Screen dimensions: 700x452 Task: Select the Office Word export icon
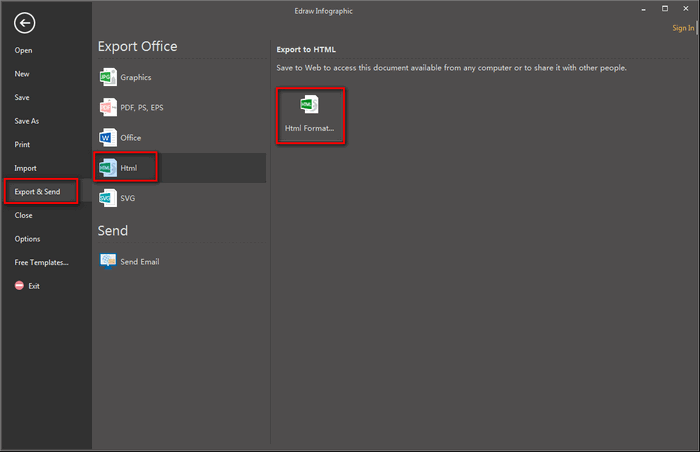coord(108,137)
